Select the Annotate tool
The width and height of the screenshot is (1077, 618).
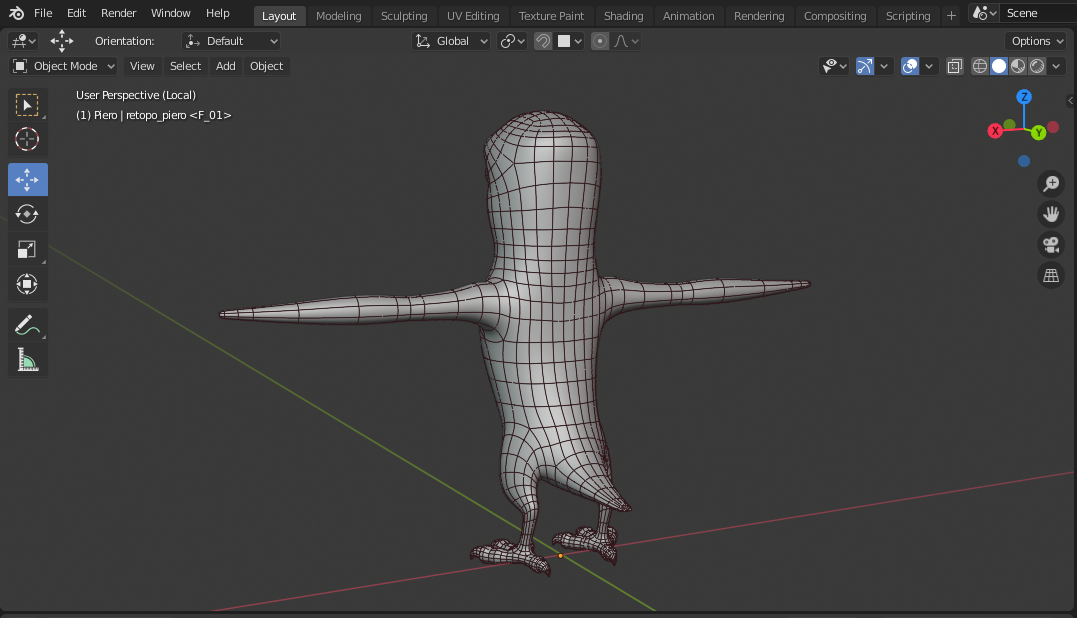[x=28, y=324]
